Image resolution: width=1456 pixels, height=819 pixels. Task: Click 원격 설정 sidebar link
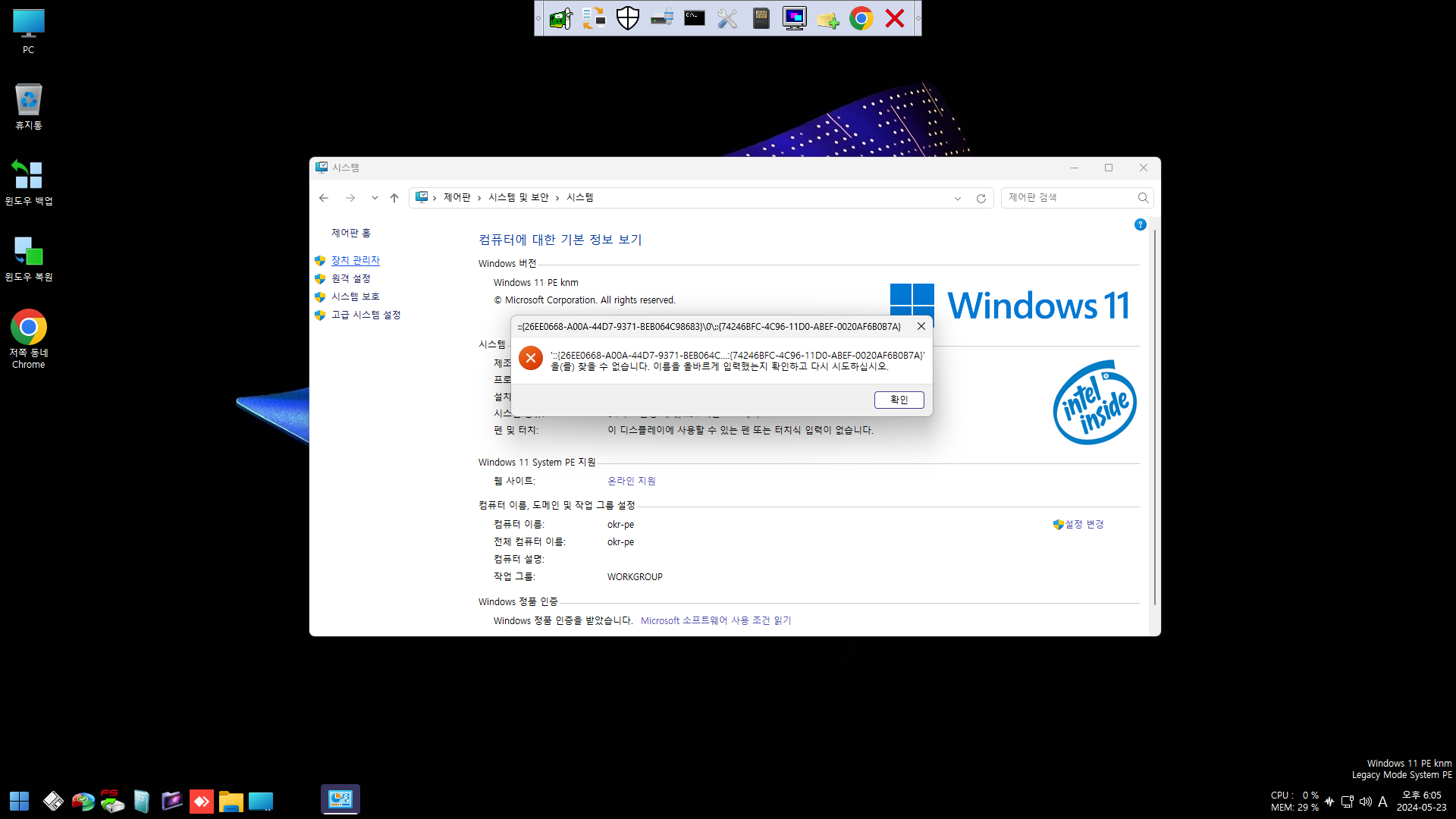pyautogui.click(x=351, y=278)
